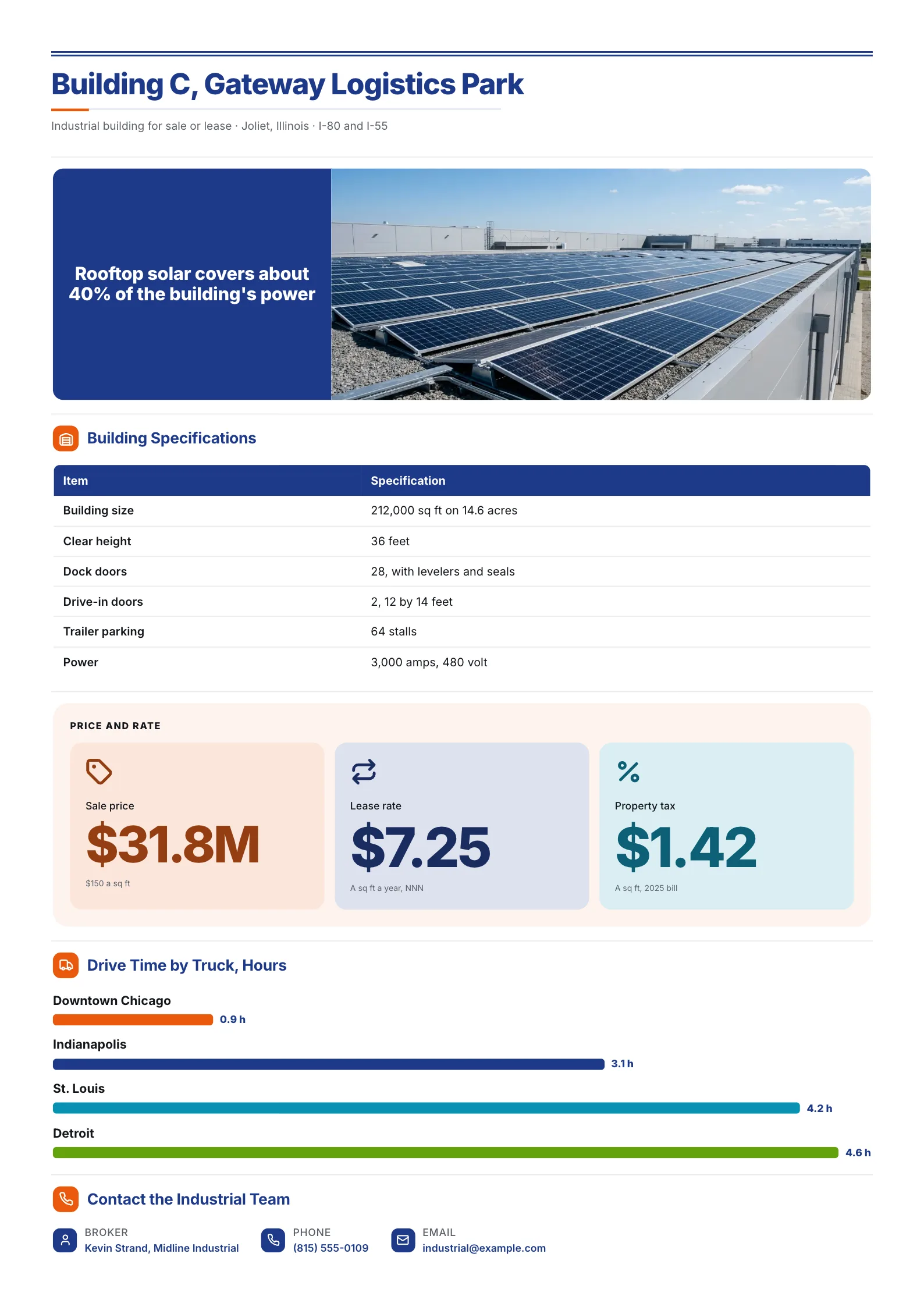
Task: Click the St. Louis teal bar
Action: 427,1108
